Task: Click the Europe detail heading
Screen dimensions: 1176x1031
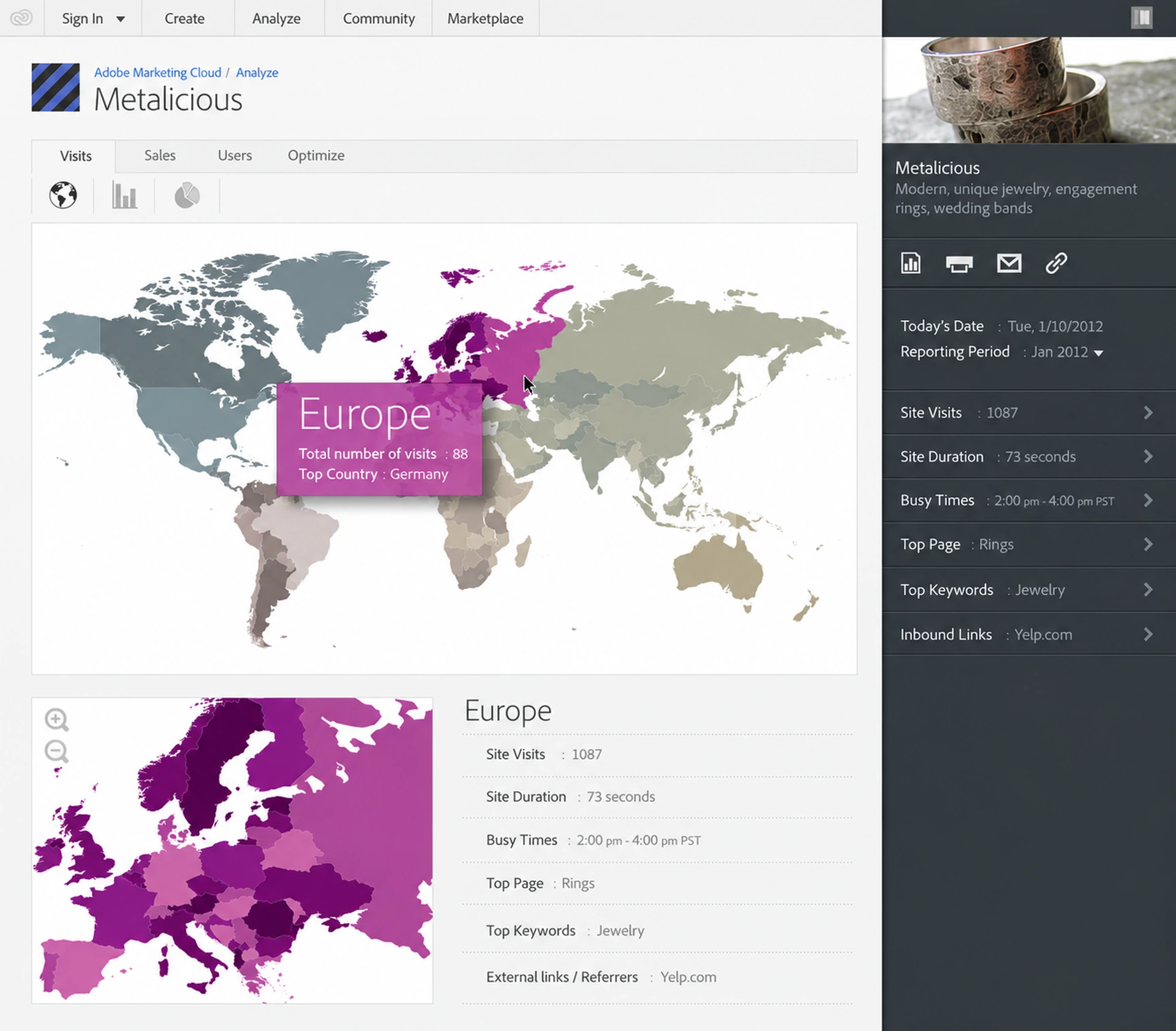Action: point(508,711)
